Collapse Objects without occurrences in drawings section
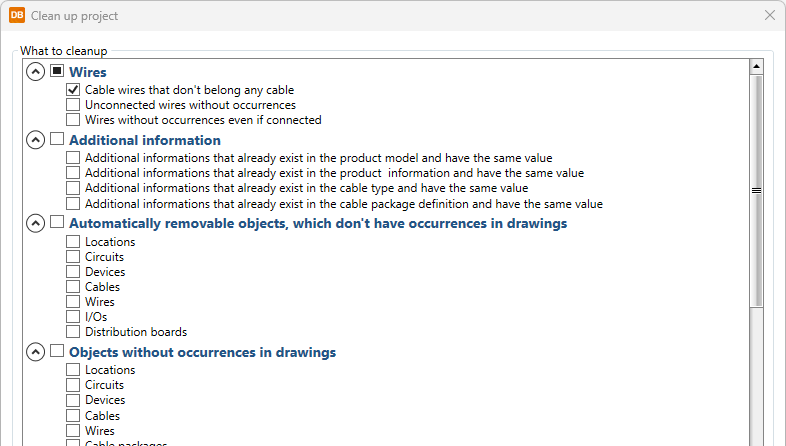 (x=35, y=352)
